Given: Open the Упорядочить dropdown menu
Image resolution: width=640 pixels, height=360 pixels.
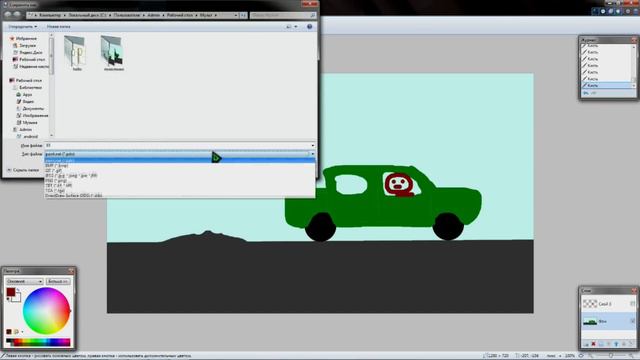Looking at the screenshot, I should tap(23, 27).
